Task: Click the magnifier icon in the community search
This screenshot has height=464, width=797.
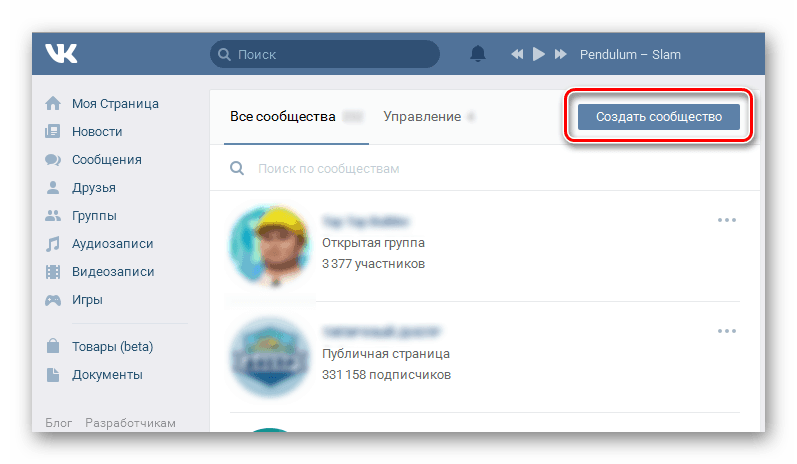Action: click(237, 168)
